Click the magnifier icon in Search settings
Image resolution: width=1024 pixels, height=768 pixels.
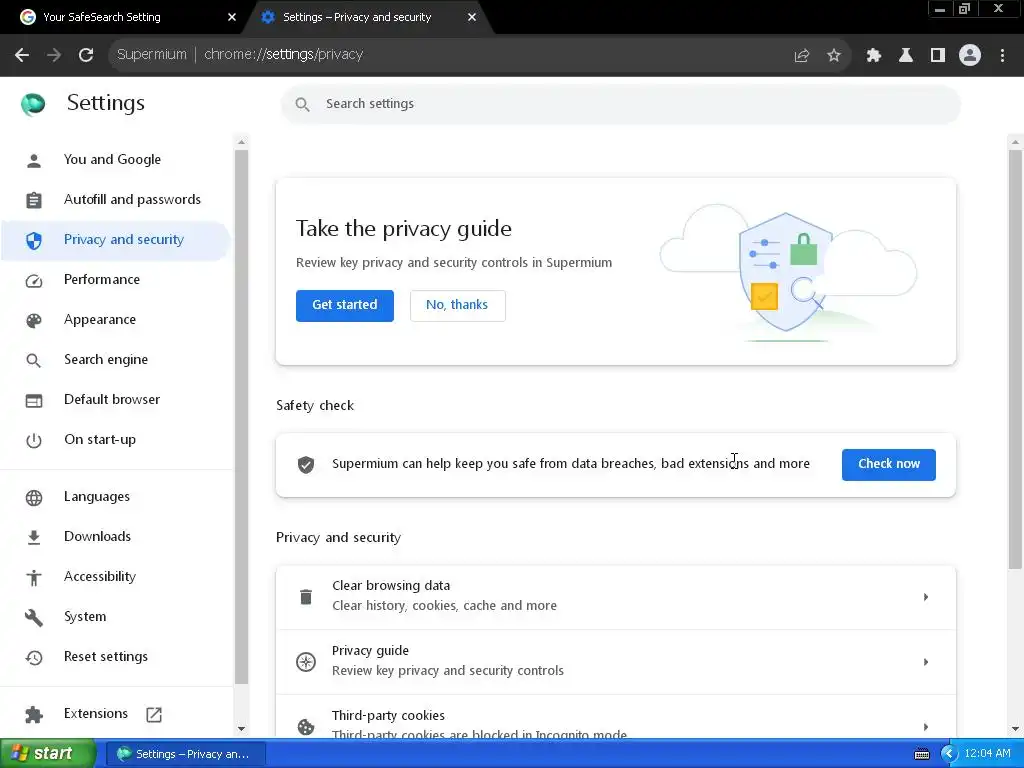(x=302, y=104)
